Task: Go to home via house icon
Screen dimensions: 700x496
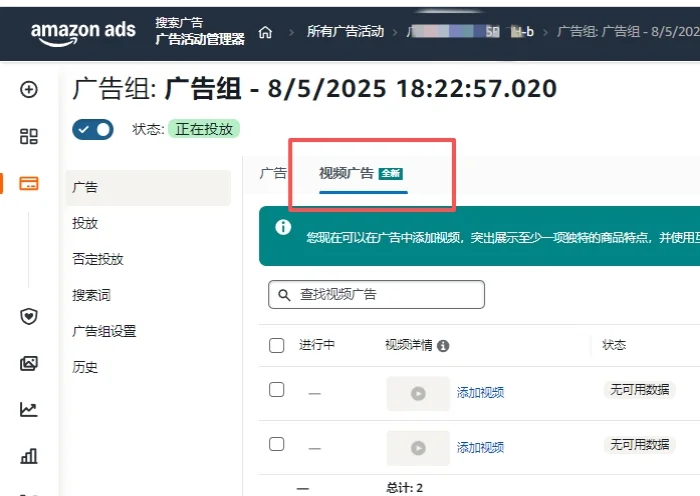Action: 265,32
